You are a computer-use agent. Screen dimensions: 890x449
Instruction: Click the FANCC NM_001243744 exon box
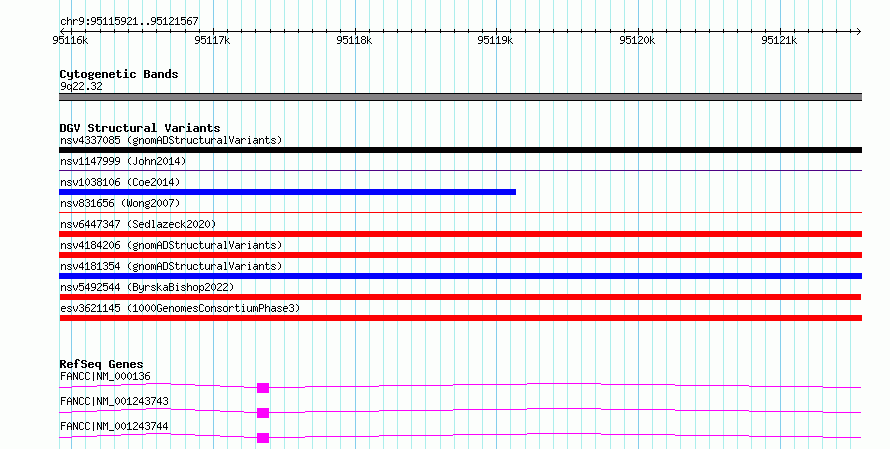(263, 438)
